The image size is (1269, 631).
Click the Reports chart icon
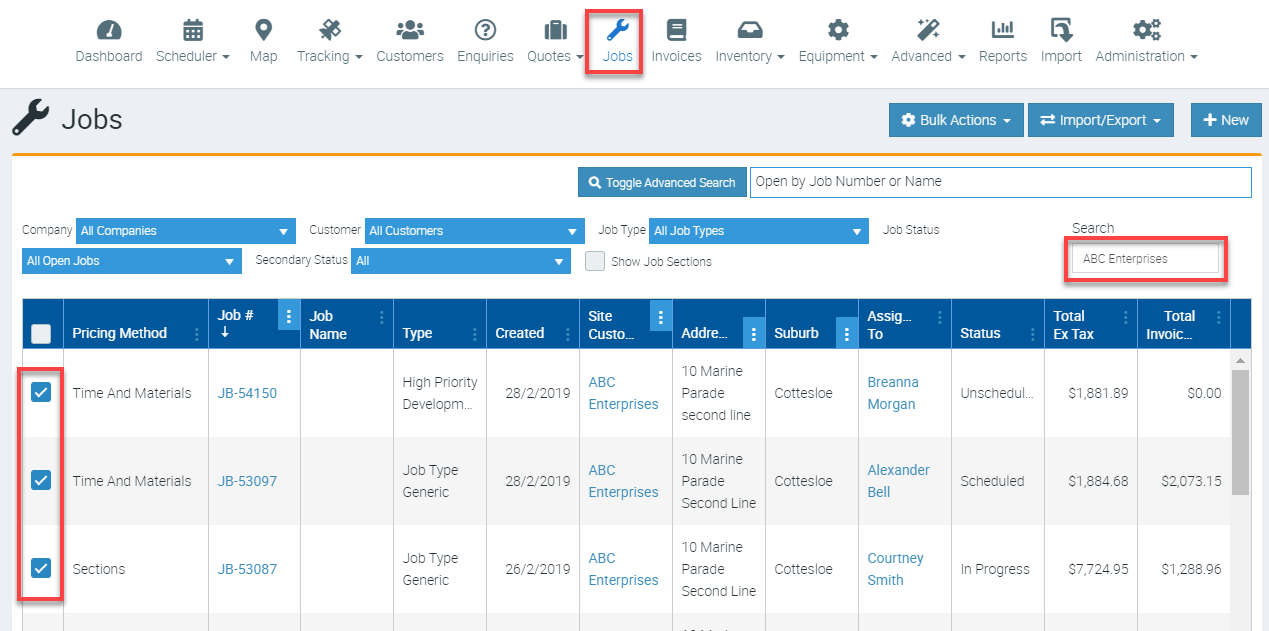1002,30
